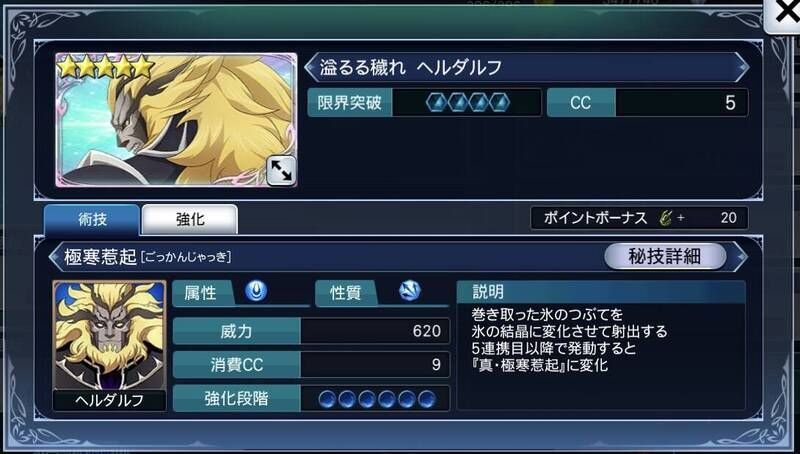Viewport: 800px width, 454px height.
Task: Close the dialog with the X button
Action: (x=784, y=14)
